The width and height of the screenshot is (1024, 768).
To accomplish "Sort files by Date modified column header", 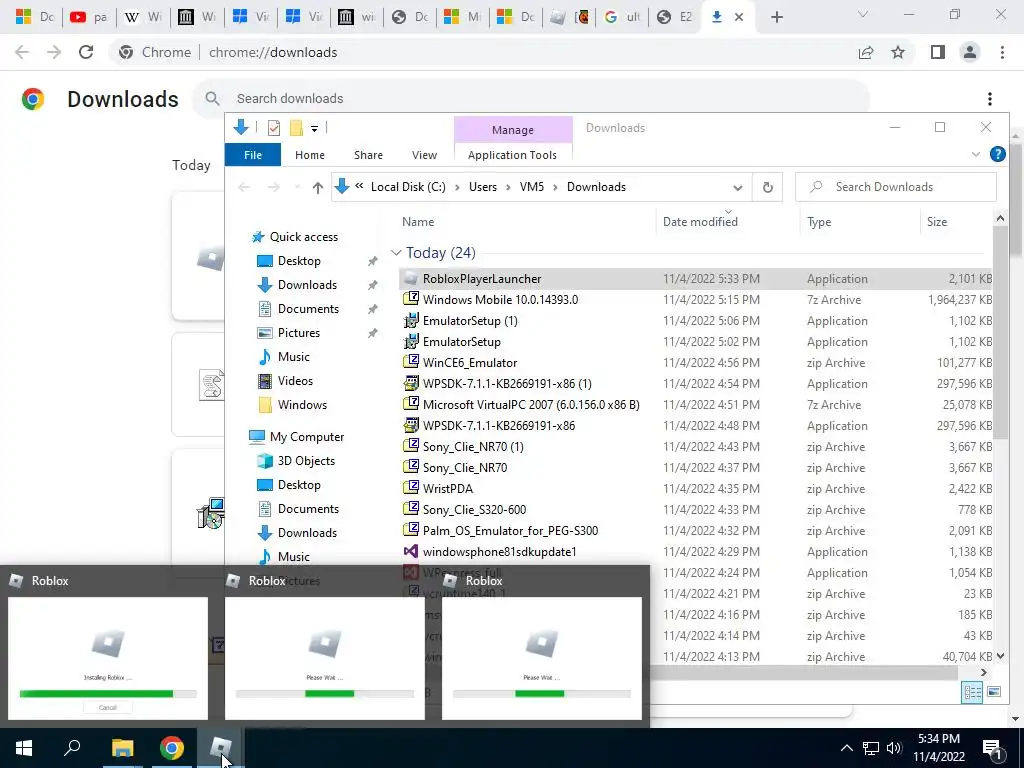I will click(700, 222).
